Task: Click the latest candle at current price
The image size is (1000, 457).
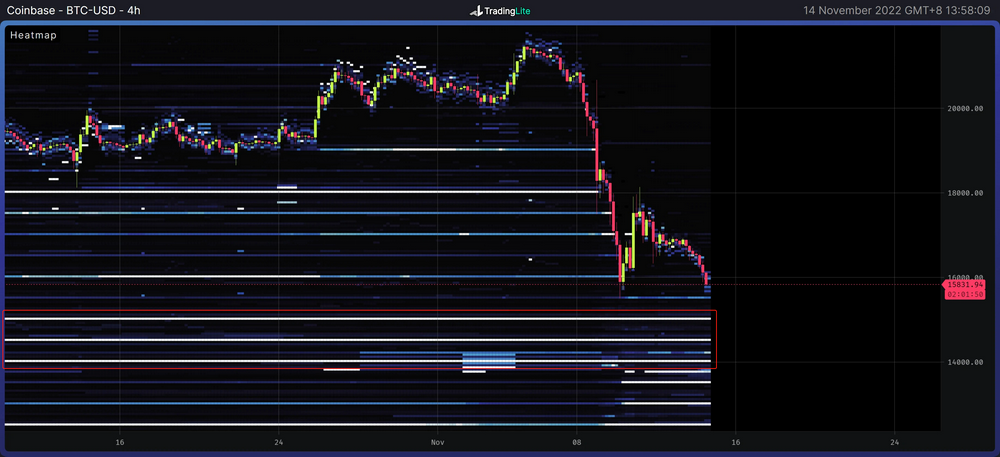Action: tap(707, 281)
